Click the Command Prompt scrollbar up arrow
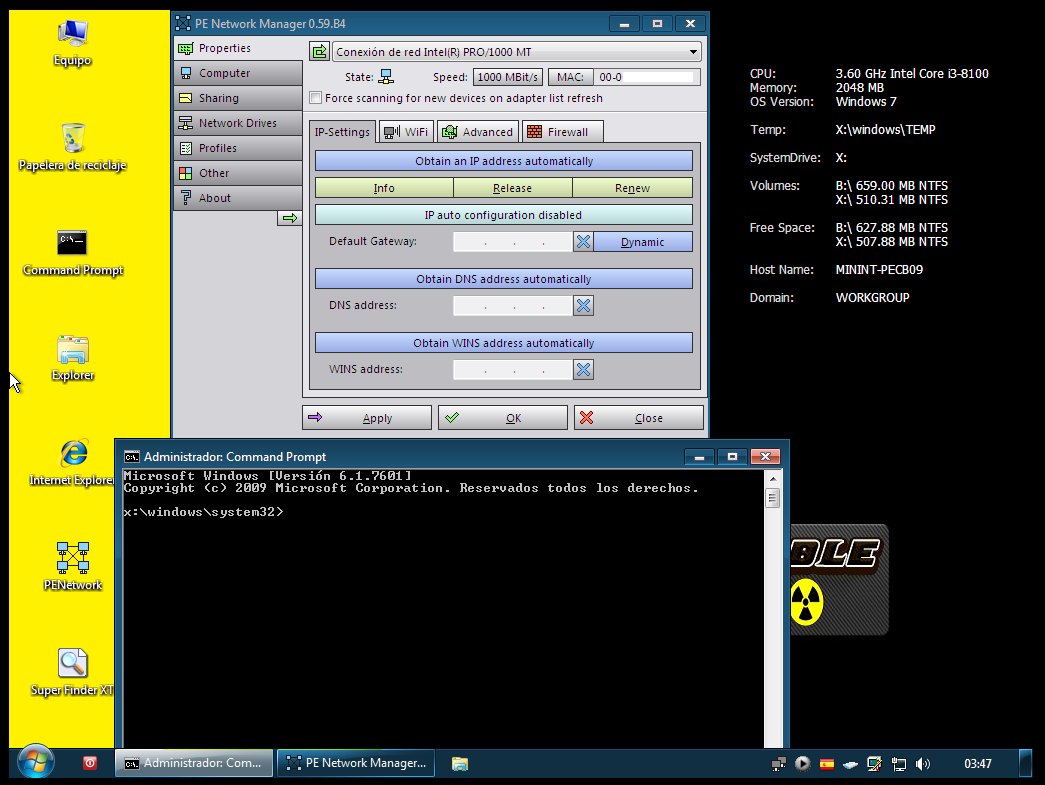The height and width of the screenshot is (785, 1045). [x=772, y=478]
